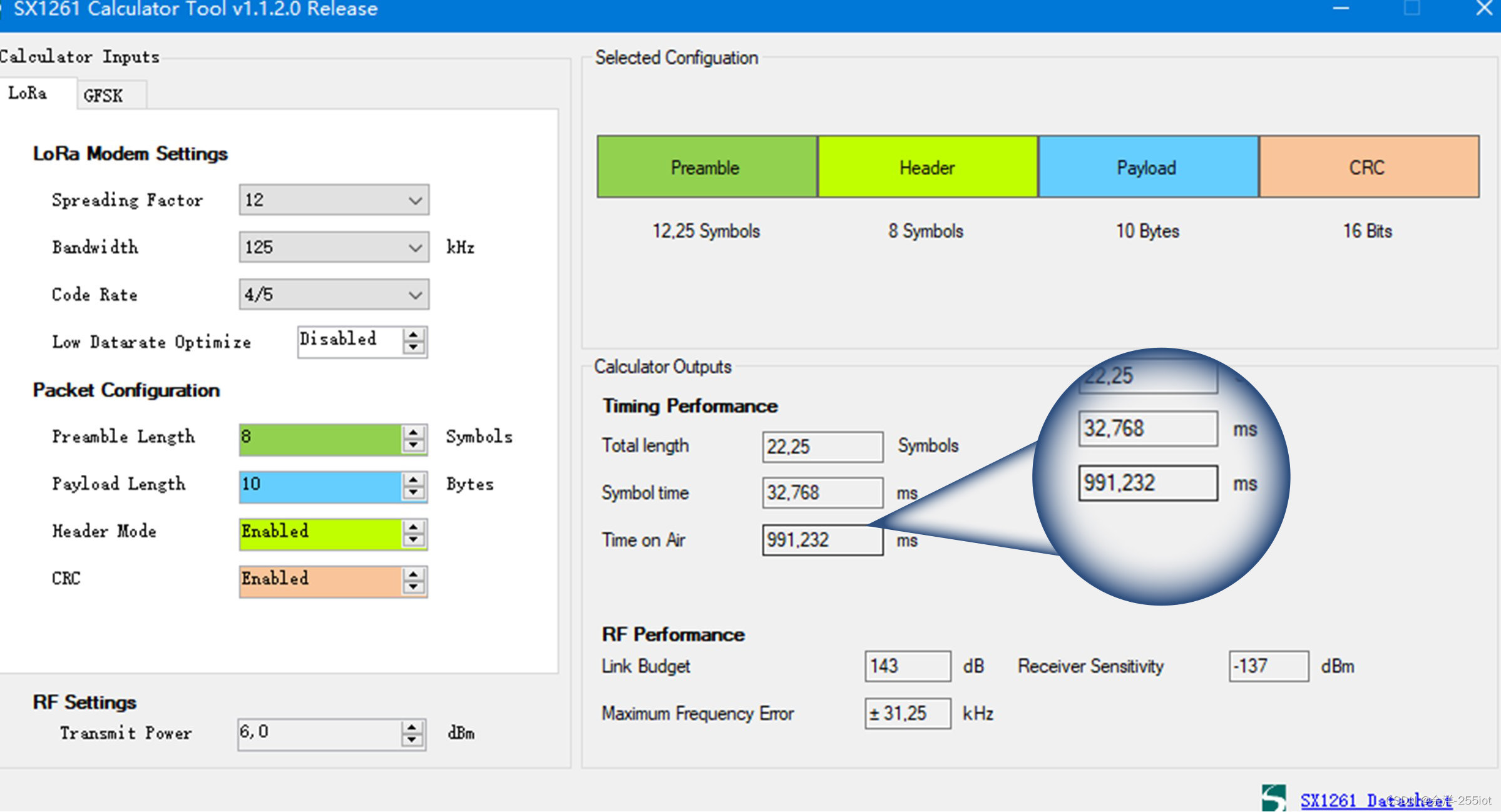
Task: Click the green Preamble packet block
Action: pyautogui.click(x=706, y=167)
